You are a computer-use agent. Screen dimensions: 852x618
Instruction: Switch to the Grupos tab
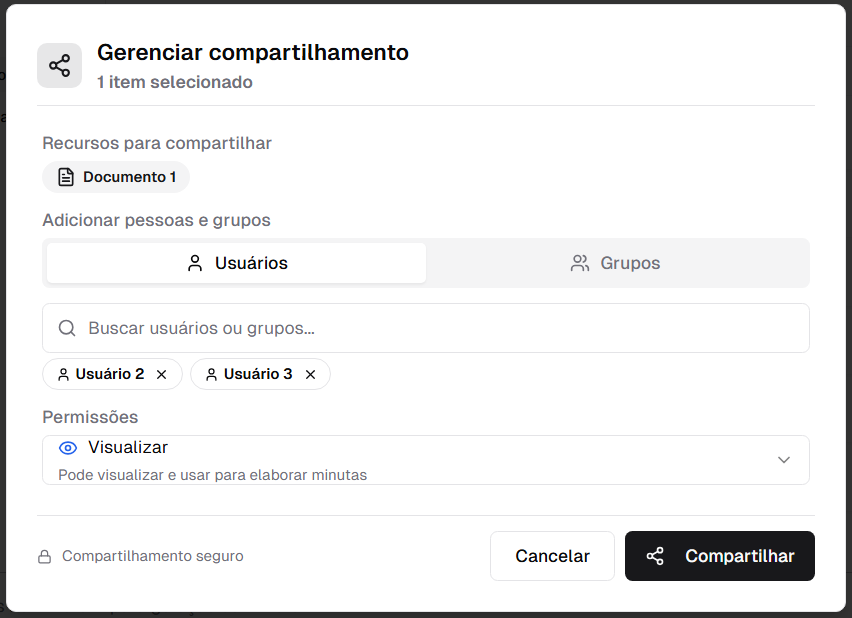(616, 263)
